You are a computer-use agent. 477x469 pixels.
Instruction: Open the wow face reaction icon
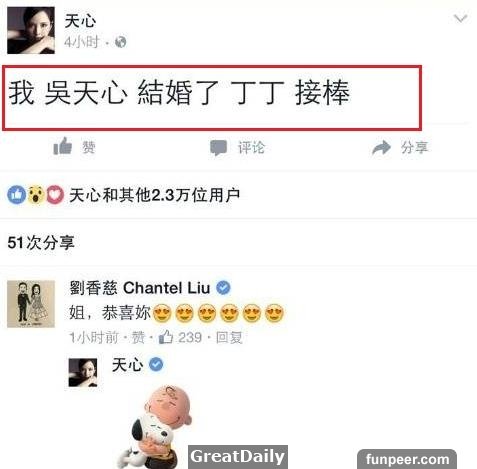tap(36, 195)
